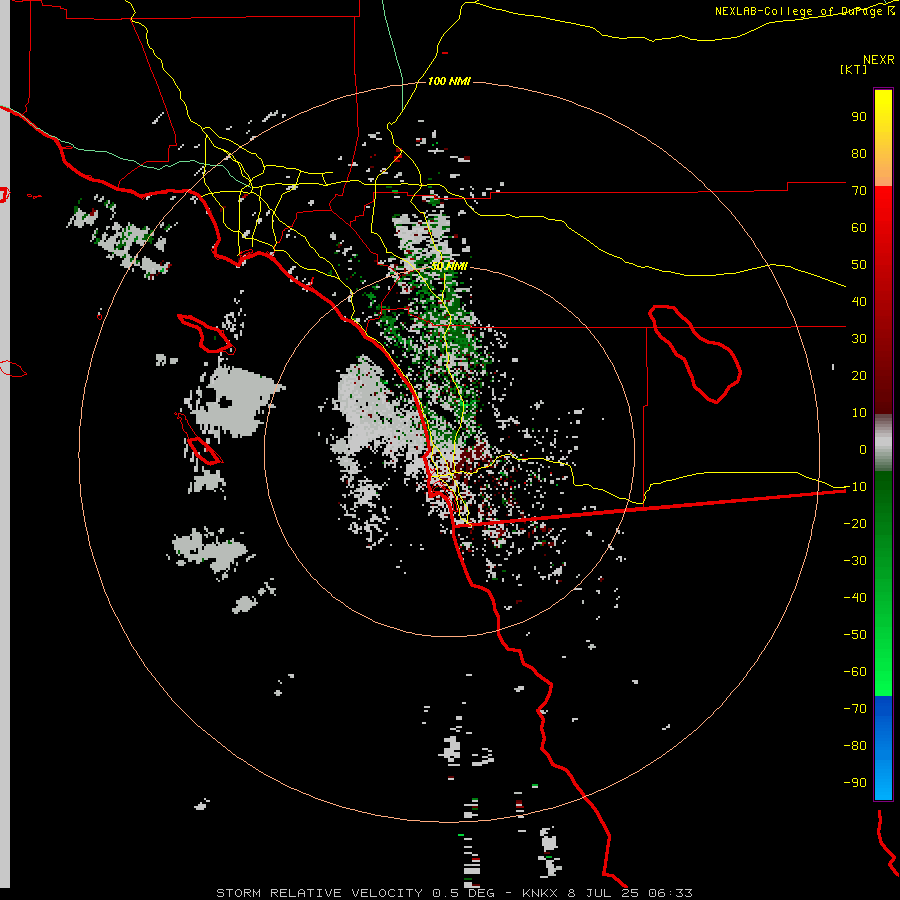Click the -10 value on the velocity scale
Image resolution: width=900 pixels, height=900 pixels.
pyautogui.click(x=855, y=487)
